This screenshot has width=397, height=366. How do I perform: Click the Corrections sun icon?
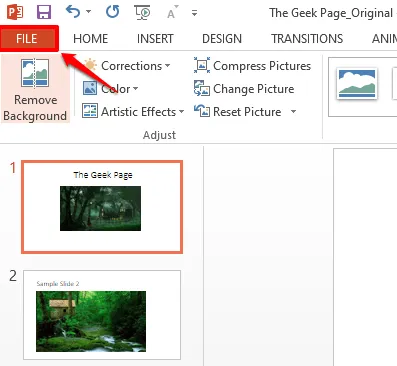click(90, 65)
